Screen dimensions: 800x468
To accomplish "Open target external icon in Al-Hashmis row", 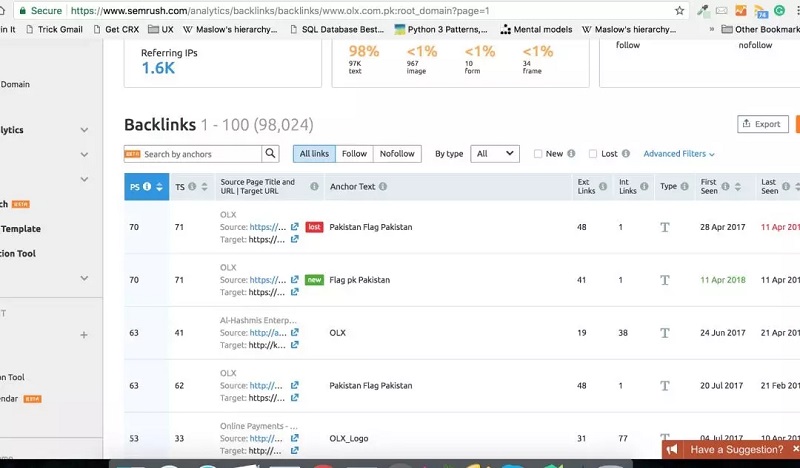I will coord(294,344).
